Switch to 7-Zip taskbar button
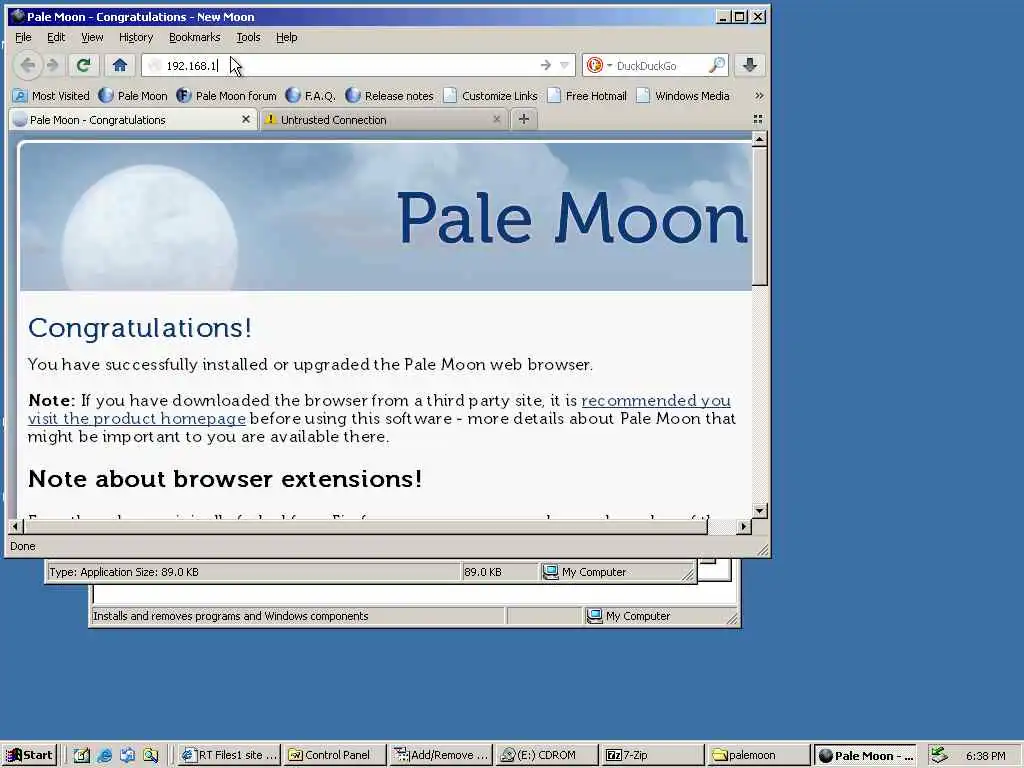The image size is (1024, 768). coord(653,755)
